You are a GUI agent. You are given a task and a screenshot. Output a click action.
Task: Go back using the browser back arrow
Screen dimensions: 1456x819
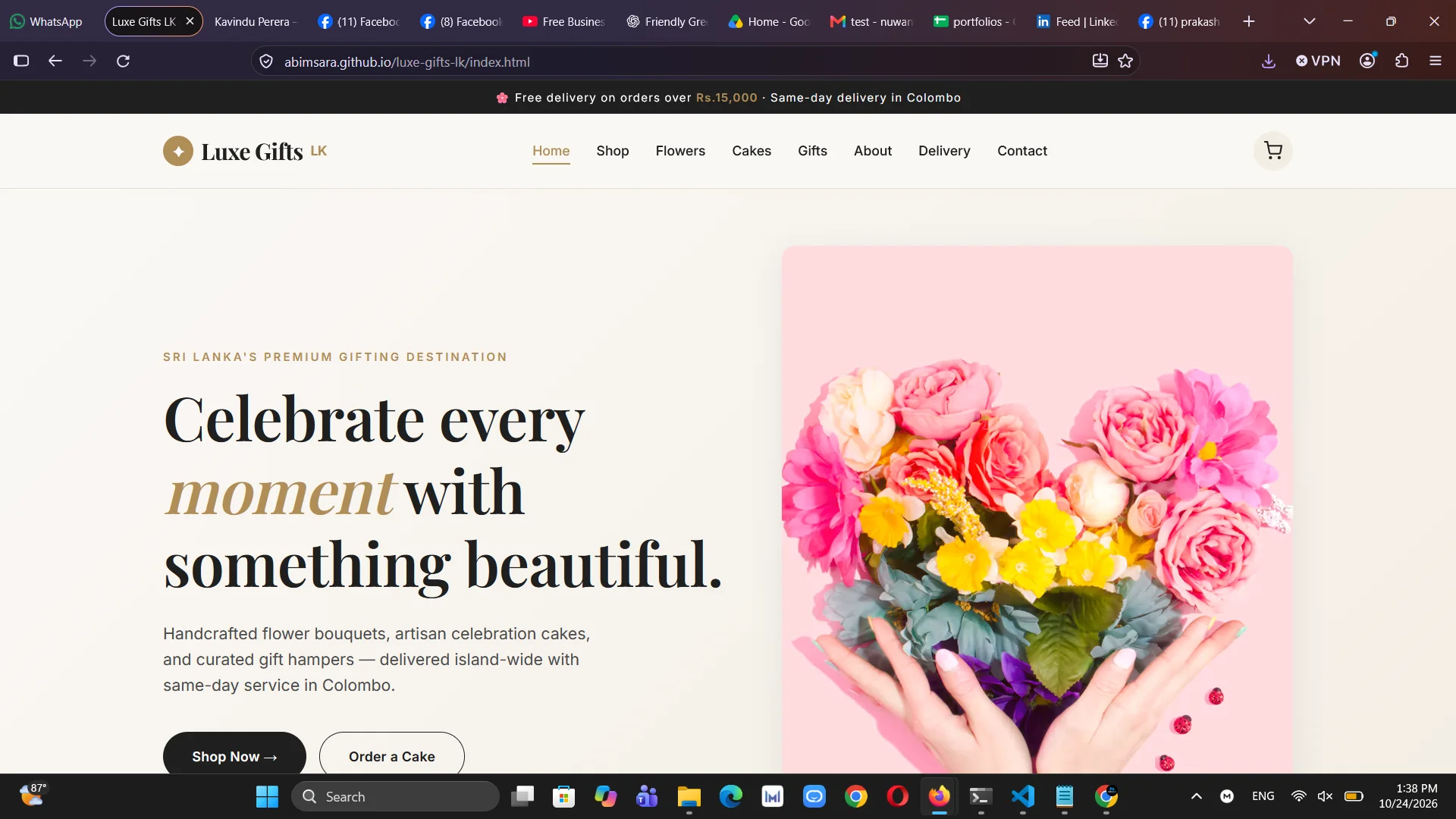click(55, 61)
